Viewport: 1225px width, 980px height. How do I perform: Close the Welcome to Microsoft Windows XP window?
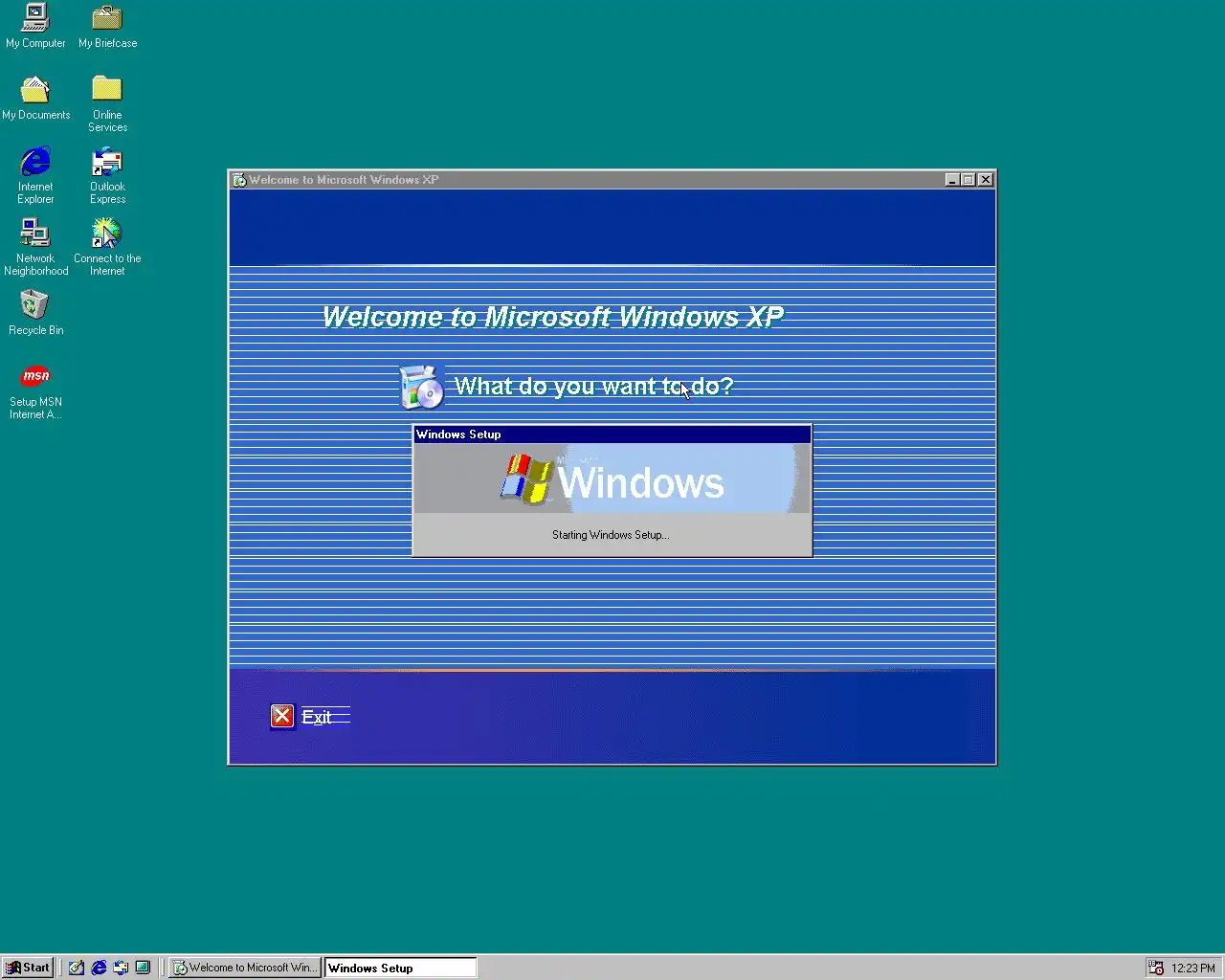coord(986,180)
